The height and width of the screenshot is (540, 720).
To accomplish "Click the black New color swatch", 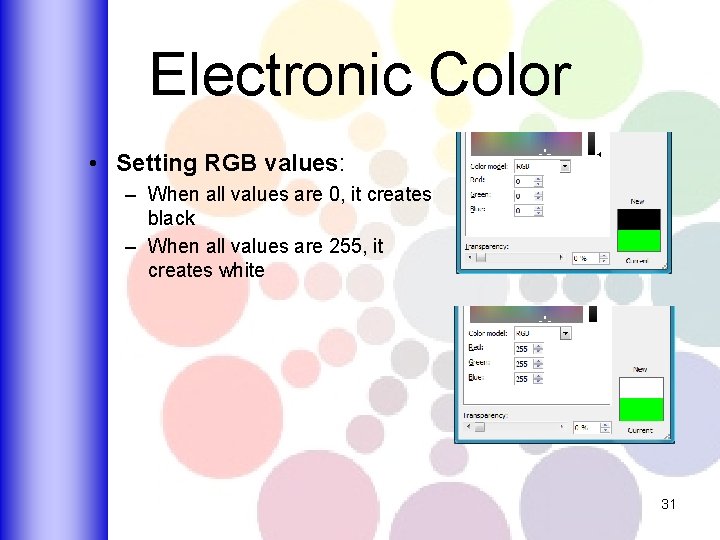I will pos(639,219).
